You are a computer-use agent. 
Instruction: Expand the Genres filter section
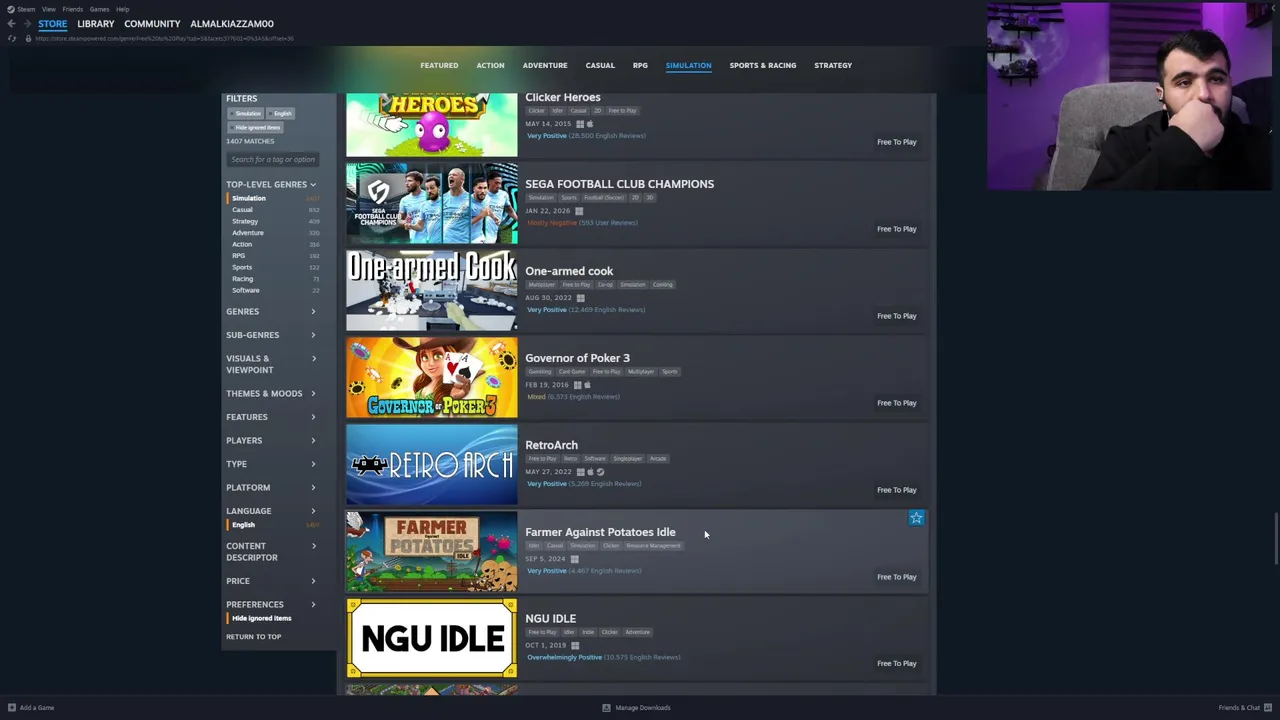271,311
